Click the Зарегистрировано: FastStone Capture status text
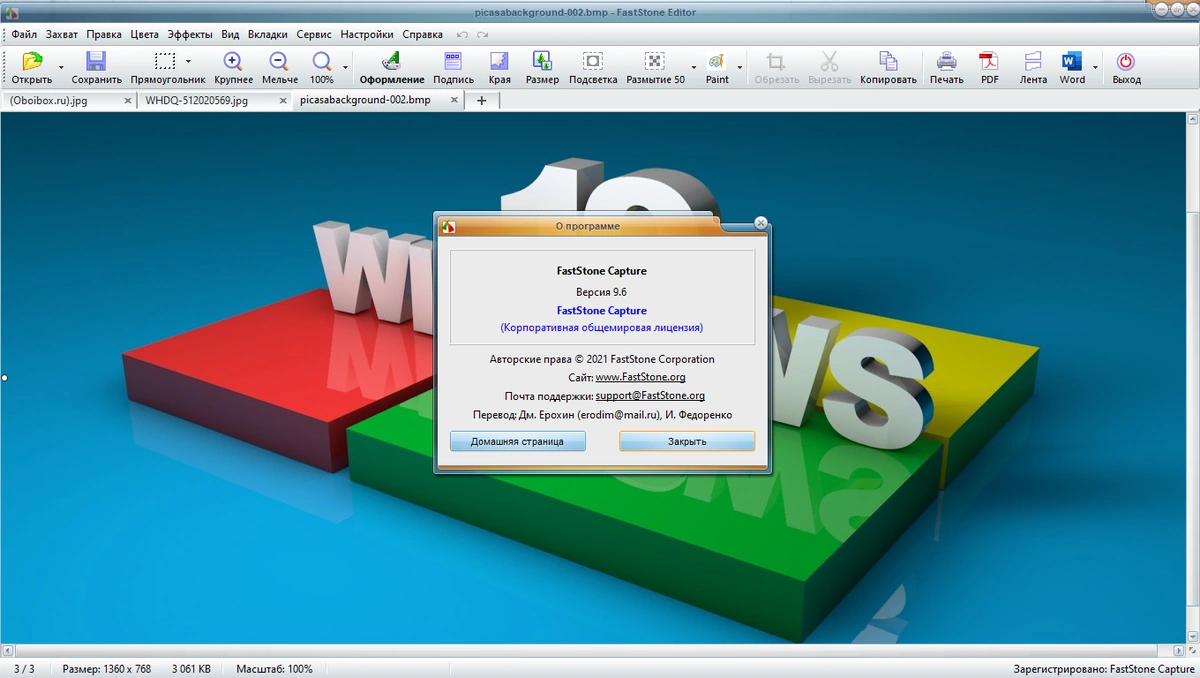This screenshot has width=1200, height=678. [x=1104, y=669]
